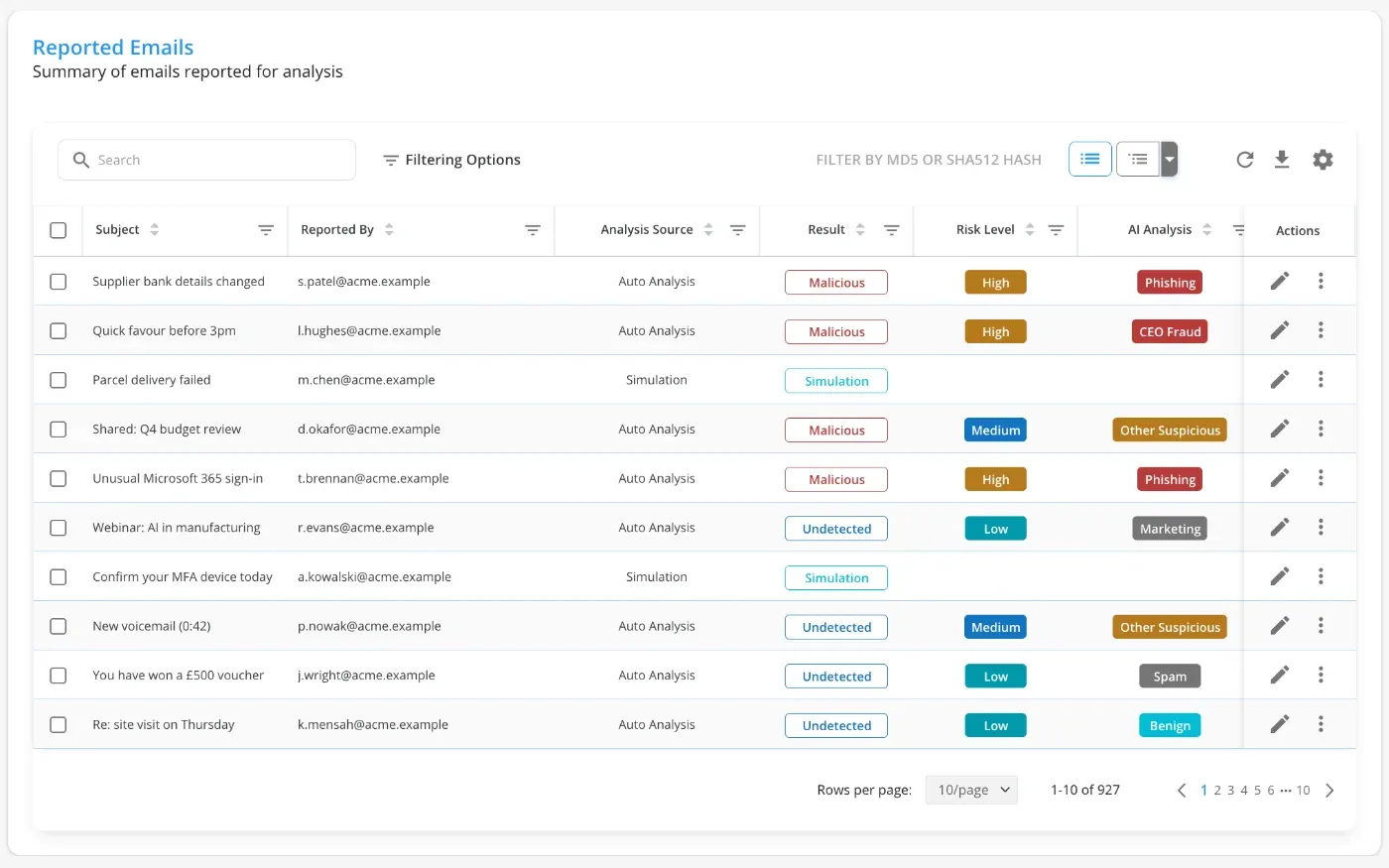Viewport: 1389px width, 868px height.
Task: Filter the Result column
Action: (892, 230)
